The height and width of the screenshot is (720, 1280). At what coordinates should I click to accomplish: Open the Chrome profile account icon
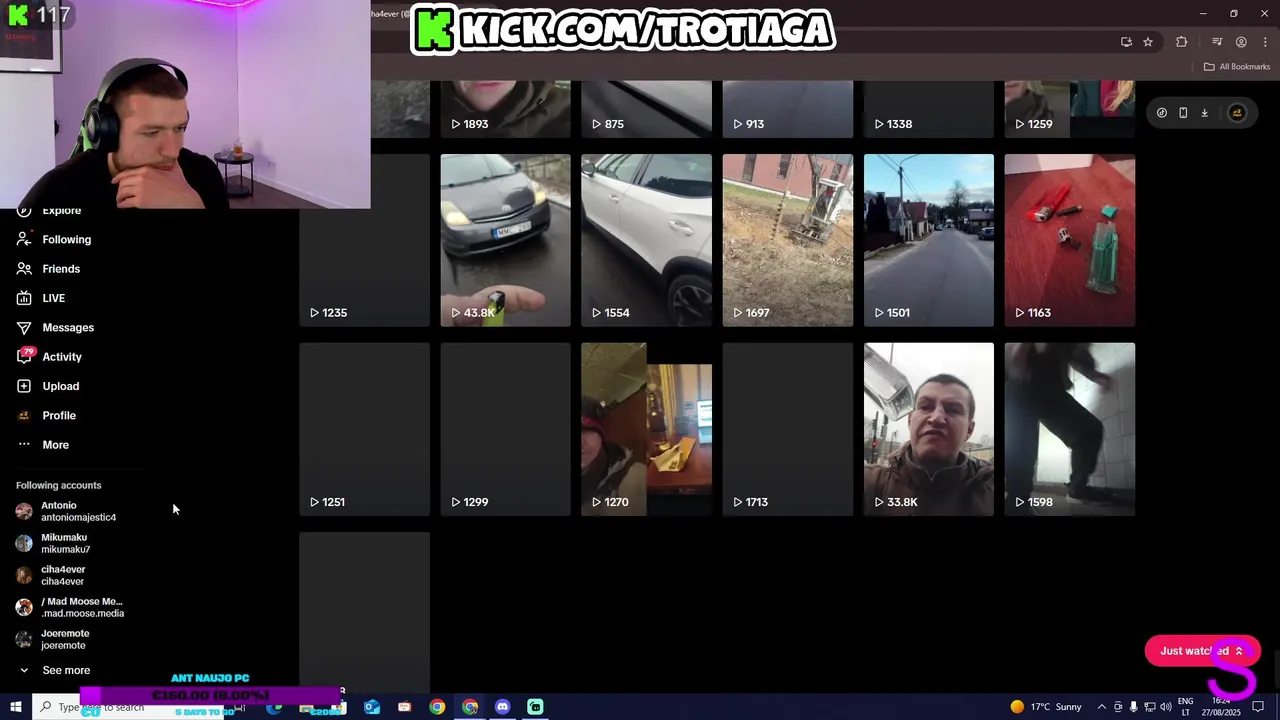pyautogui.click(x=1241, y=42)
